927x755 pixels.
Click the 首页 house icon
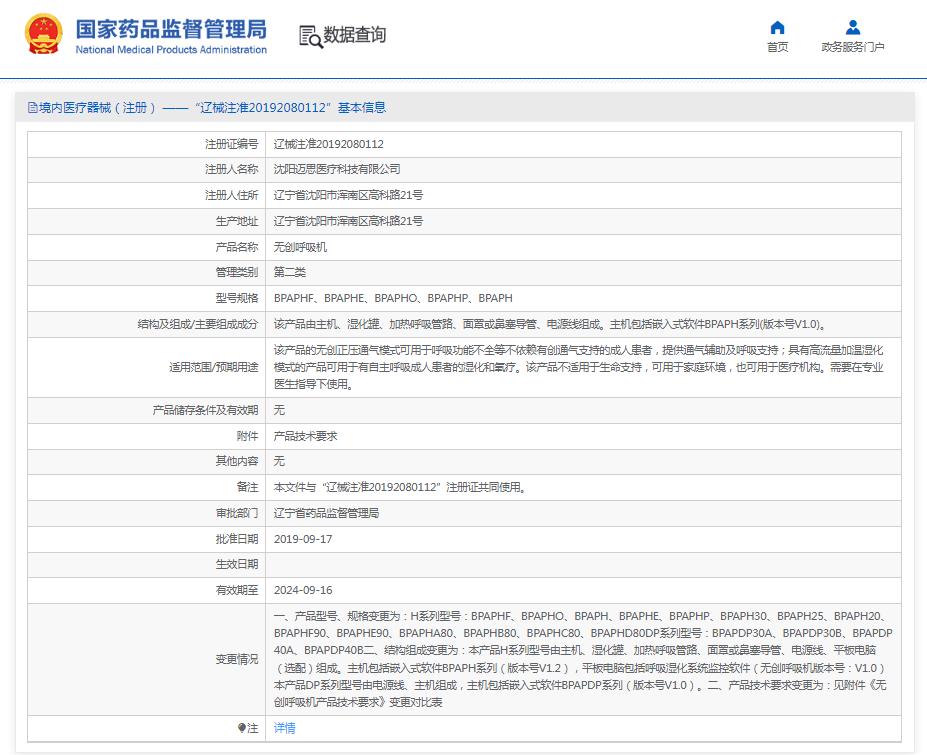click(777, 27)
